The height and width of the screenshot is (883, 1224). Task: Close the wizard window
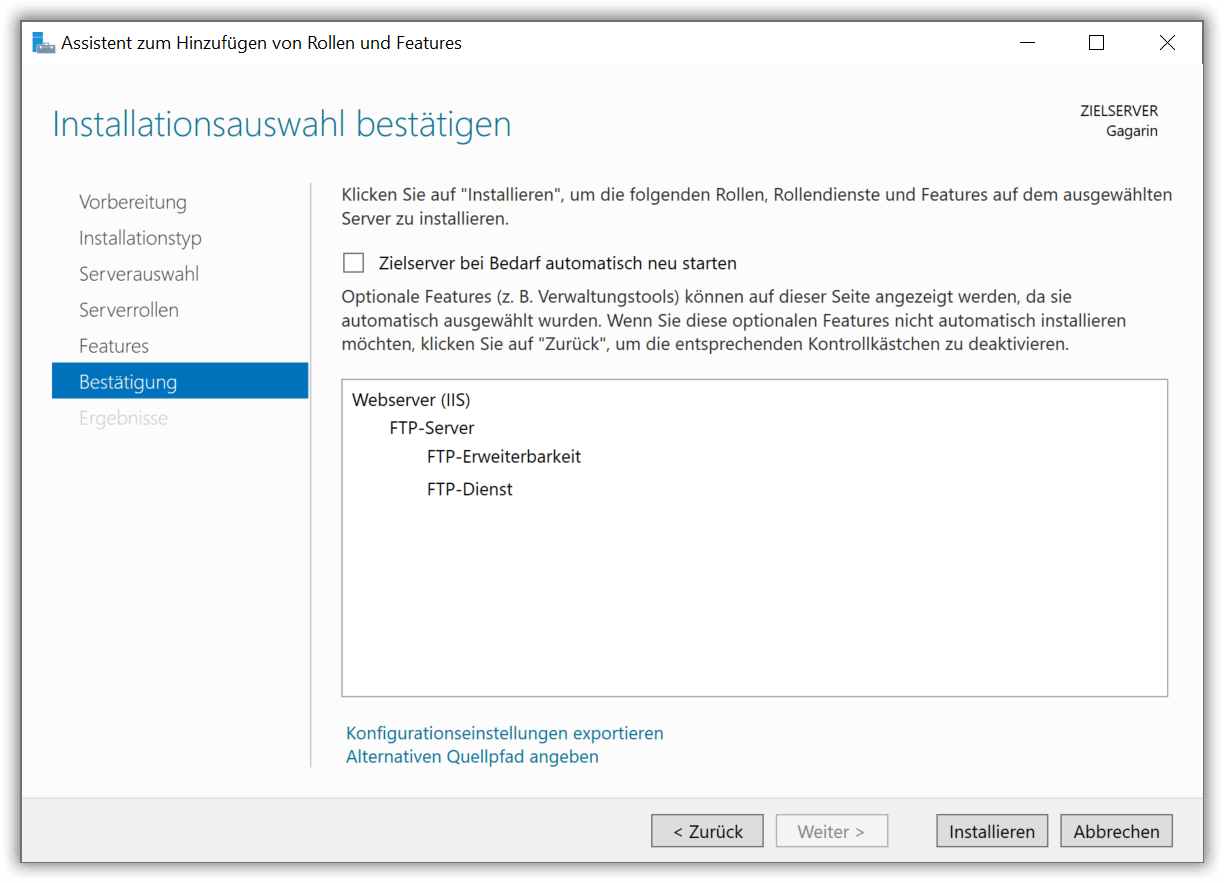[x=1167, y=43]
